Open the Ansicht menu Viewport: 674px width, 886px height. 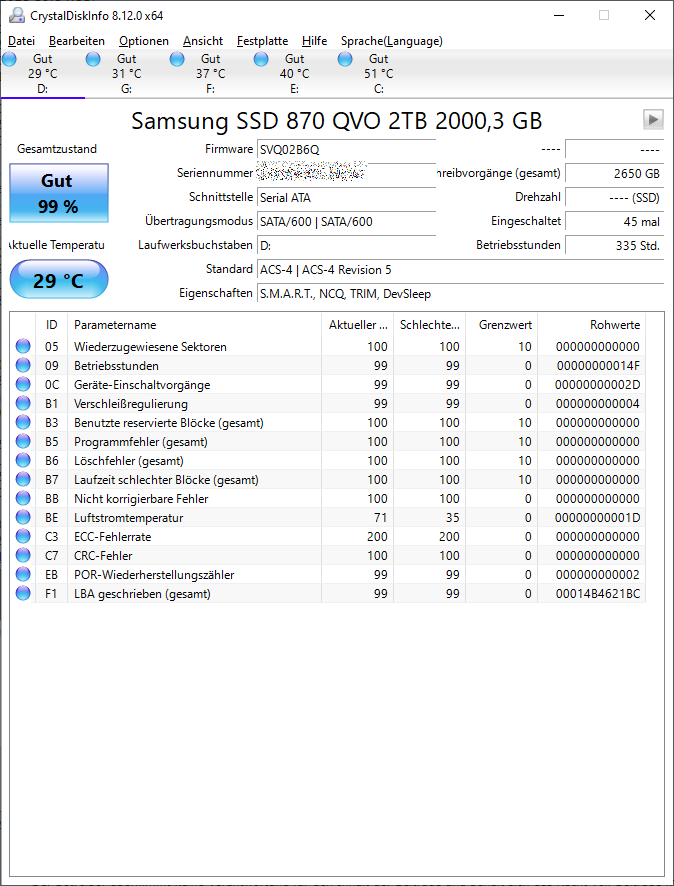coord(203,41)
